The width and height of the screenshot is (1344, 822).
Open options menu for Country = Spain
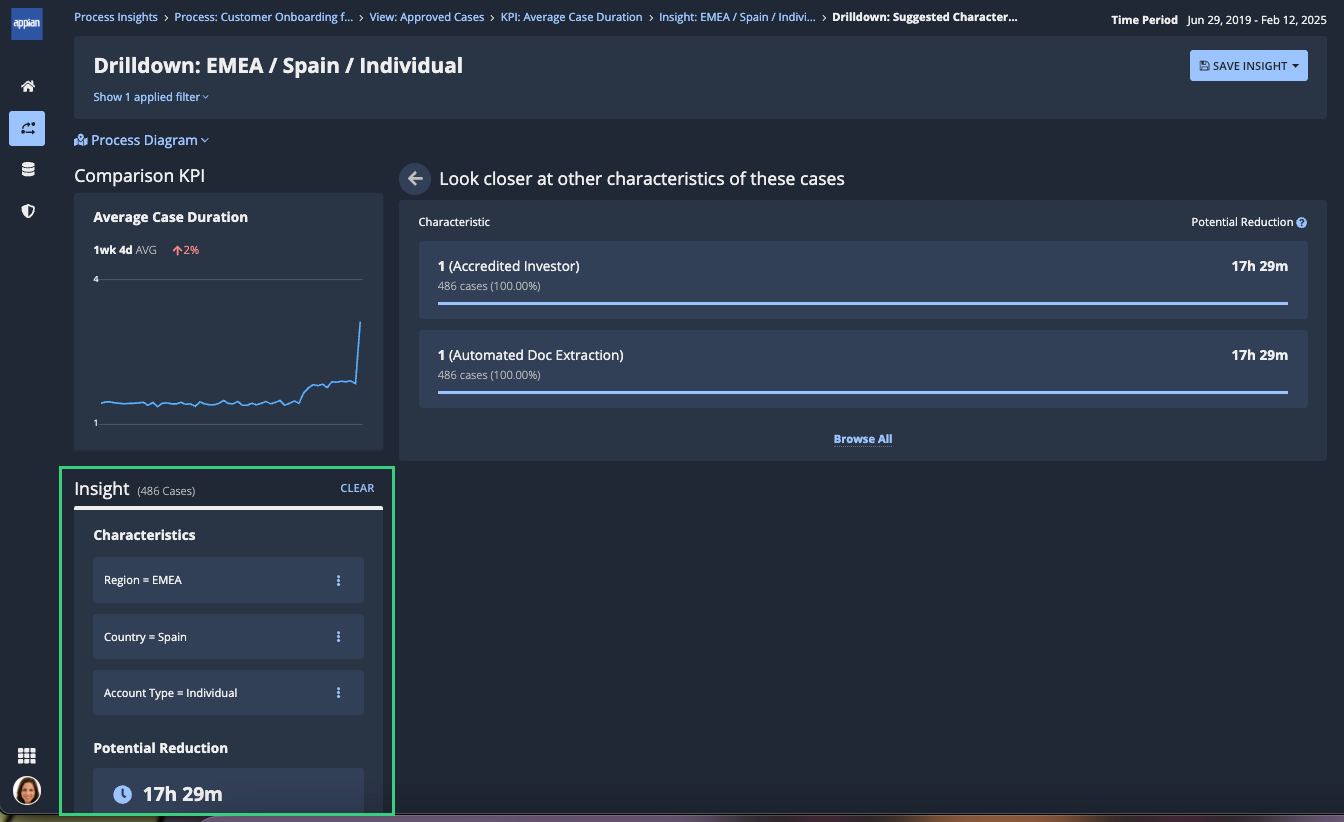point(338,637)
